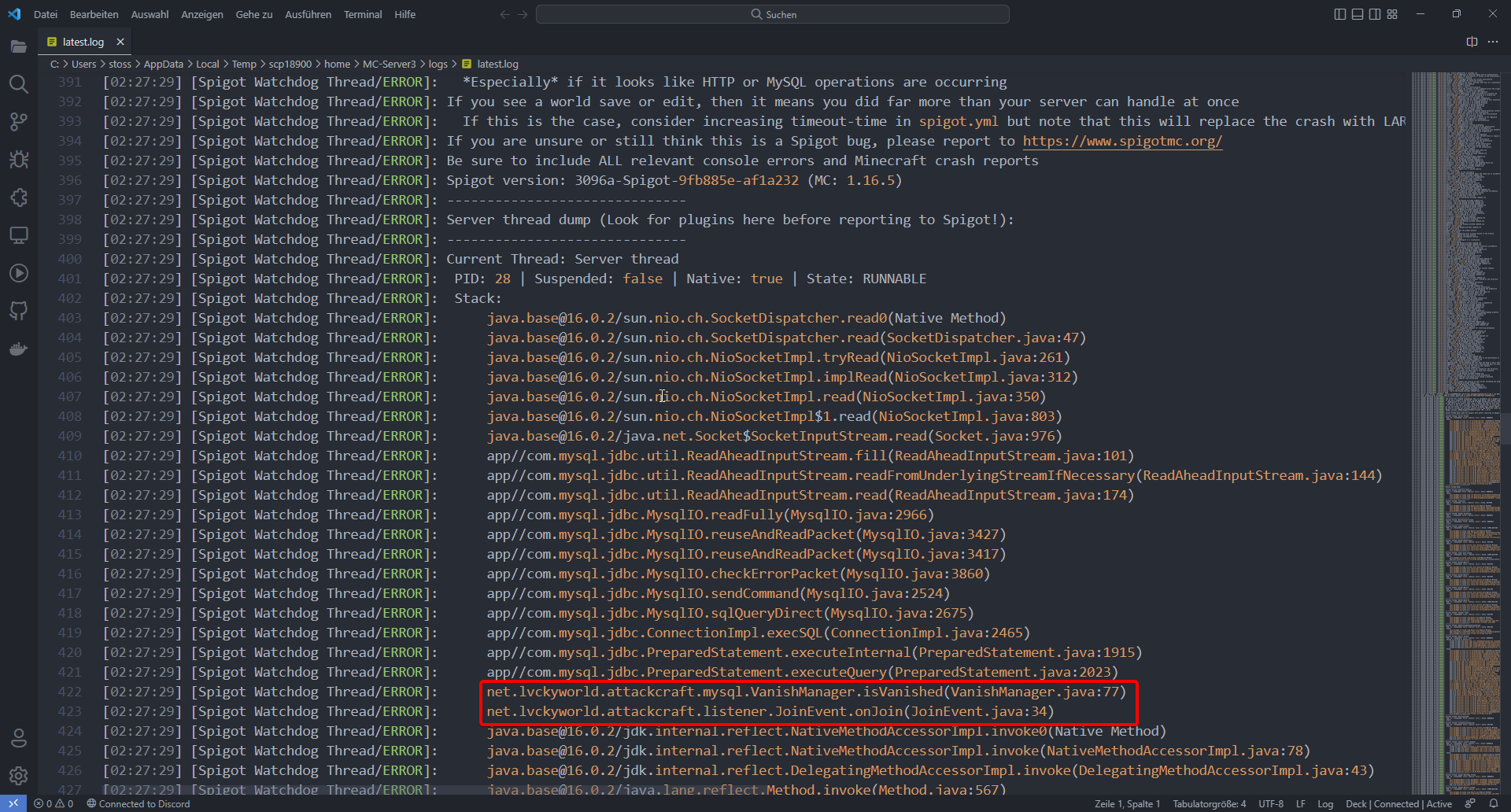Toggle the primary sidebar layout button
The height and width of the screenshot is (812, 1511).
click(x=1340, y=14)
